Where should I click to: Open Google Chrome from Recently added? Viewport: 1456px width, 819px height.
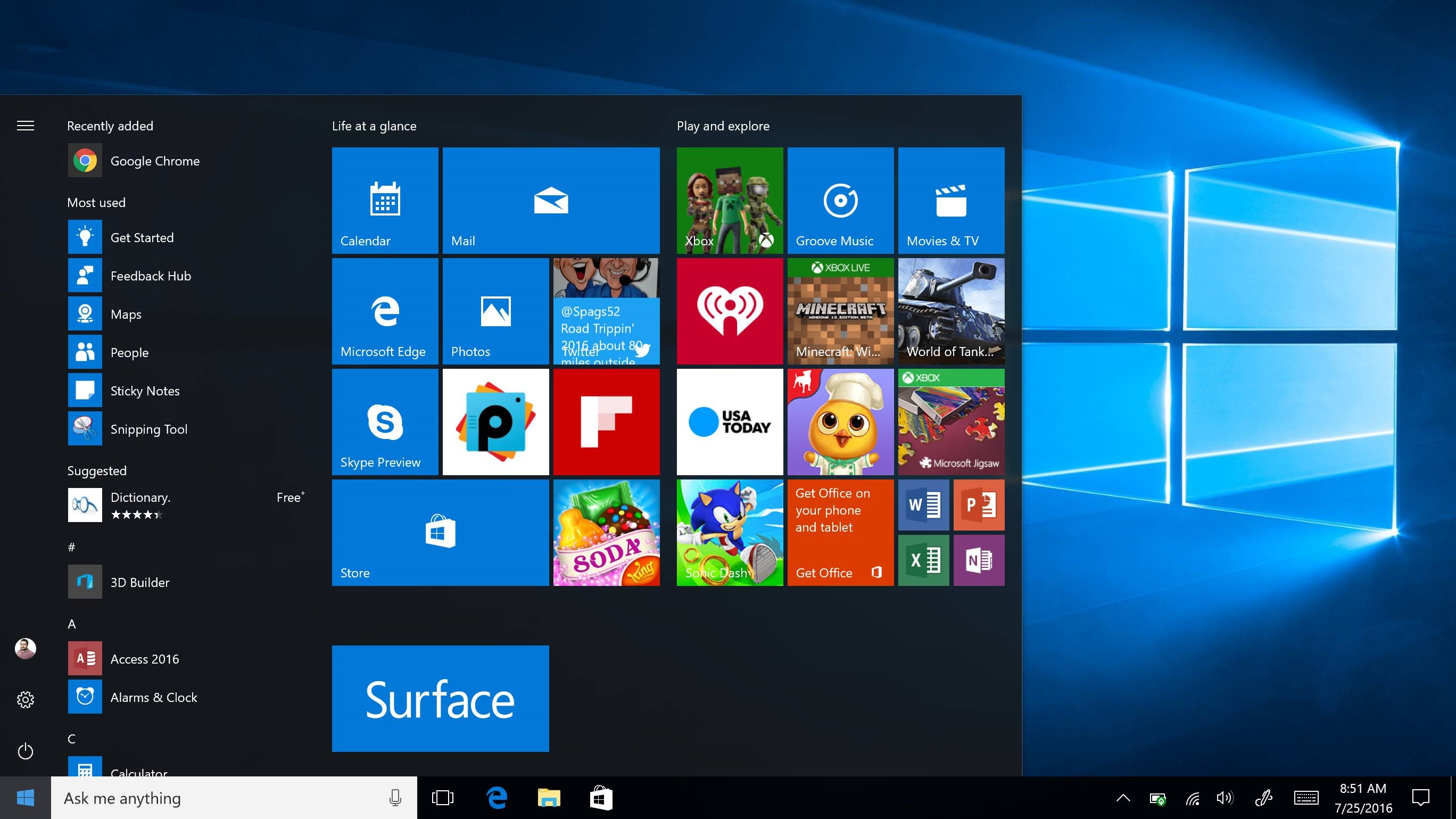154,161
